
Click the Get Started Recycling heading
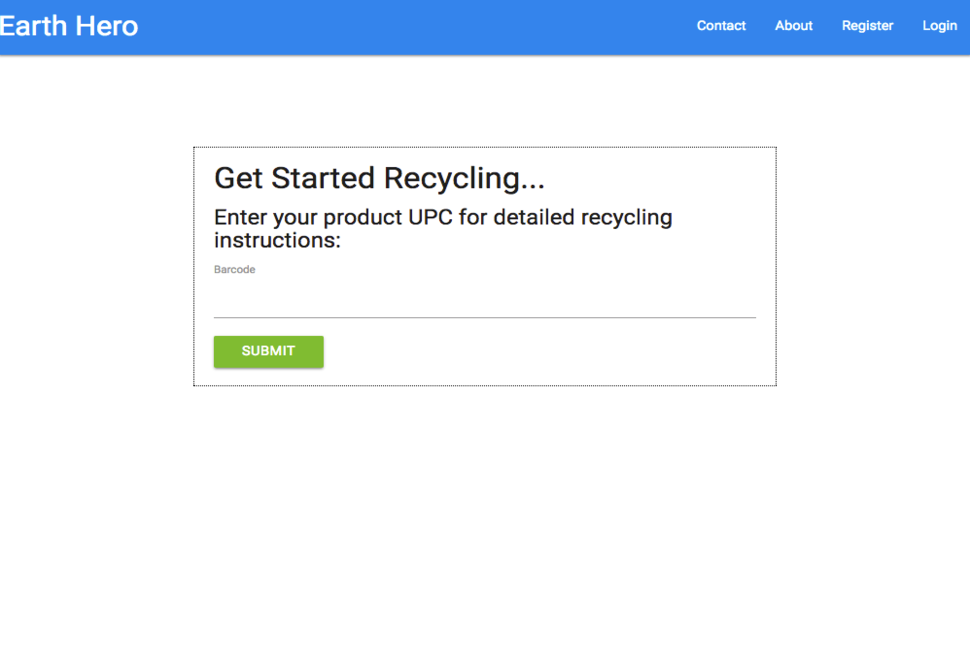(379, 178)
